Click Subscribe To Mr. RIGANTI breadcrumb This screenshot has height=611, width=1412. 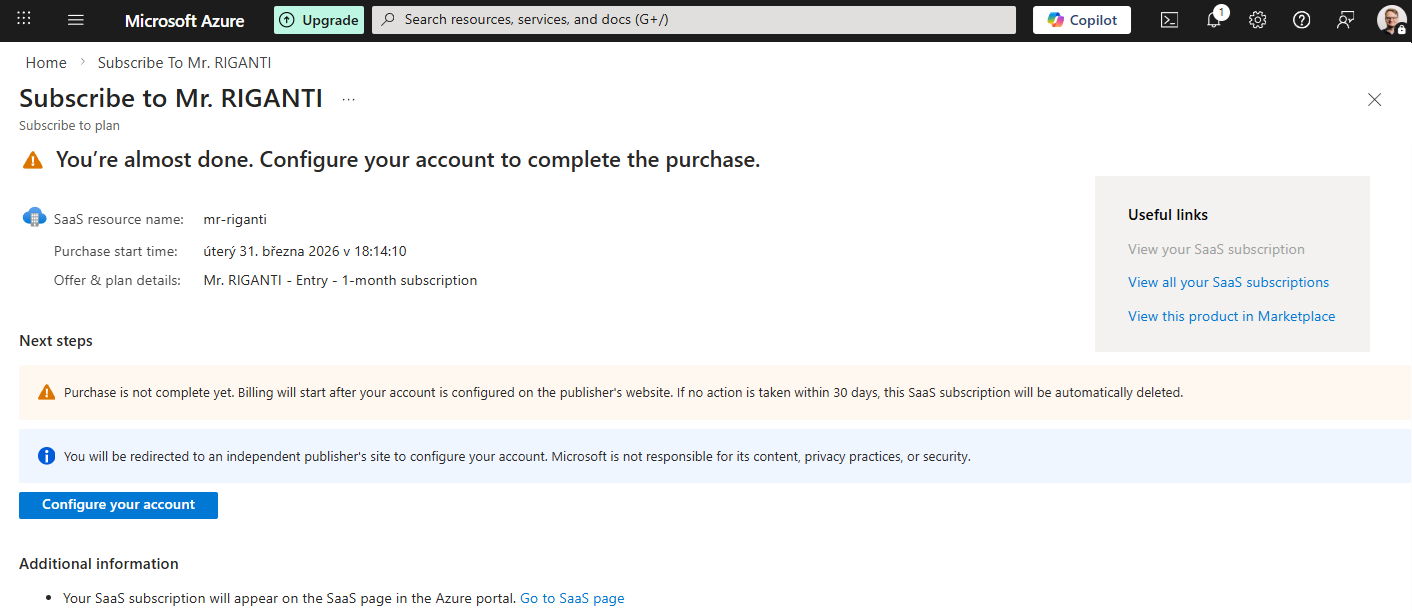coord(184,63)
